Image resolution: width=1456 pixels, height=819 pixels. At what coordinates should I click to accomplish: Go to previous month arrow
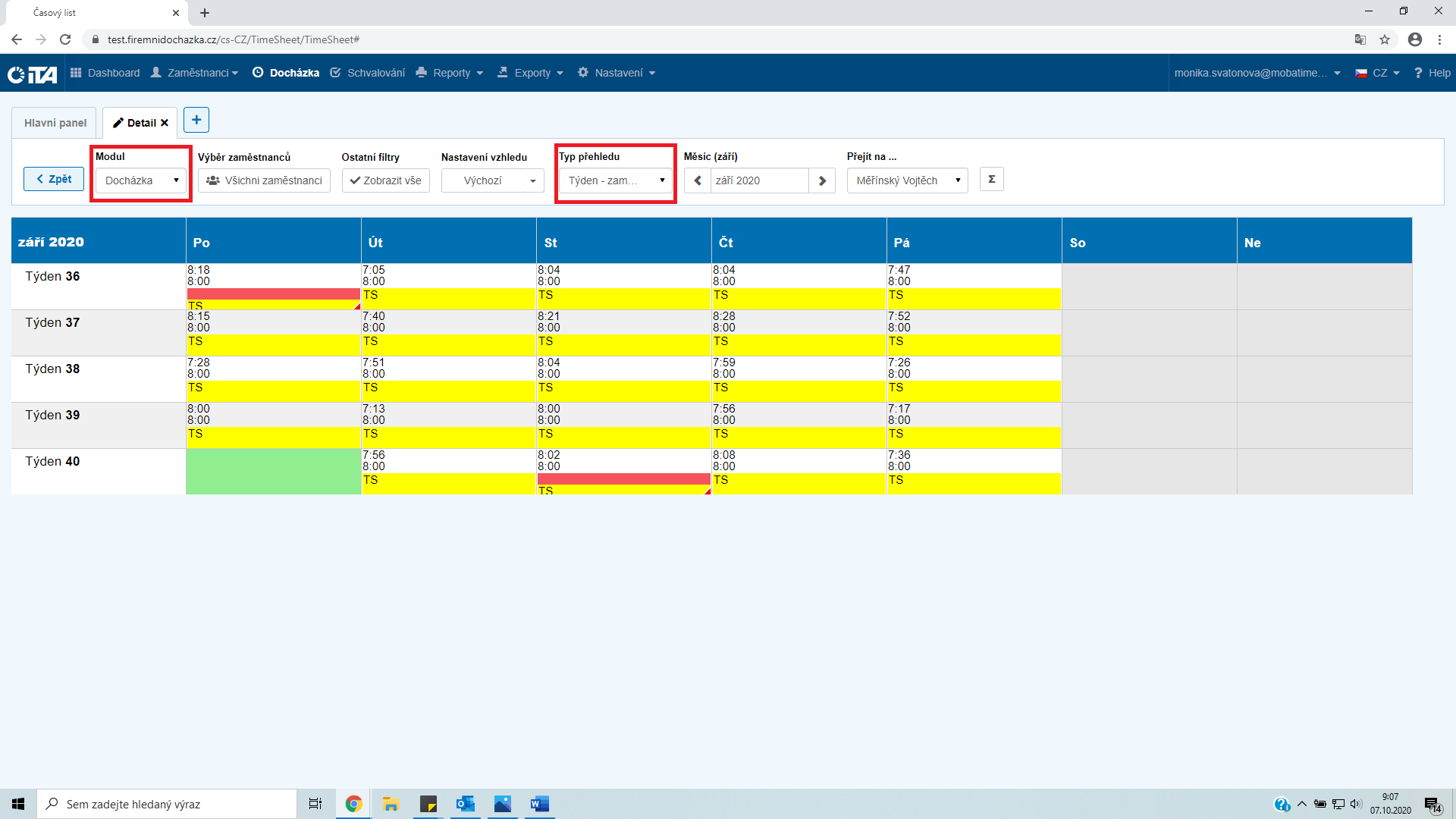coord(698,180)
